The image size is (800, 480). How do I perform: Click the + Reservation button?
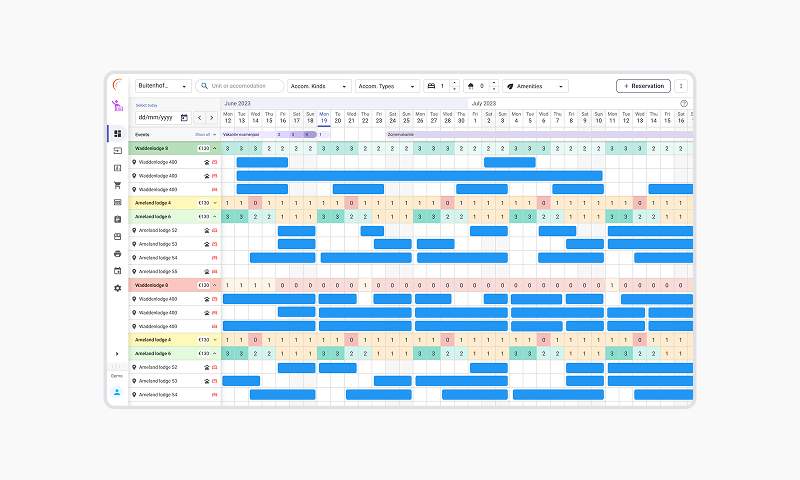pos(643,86)
